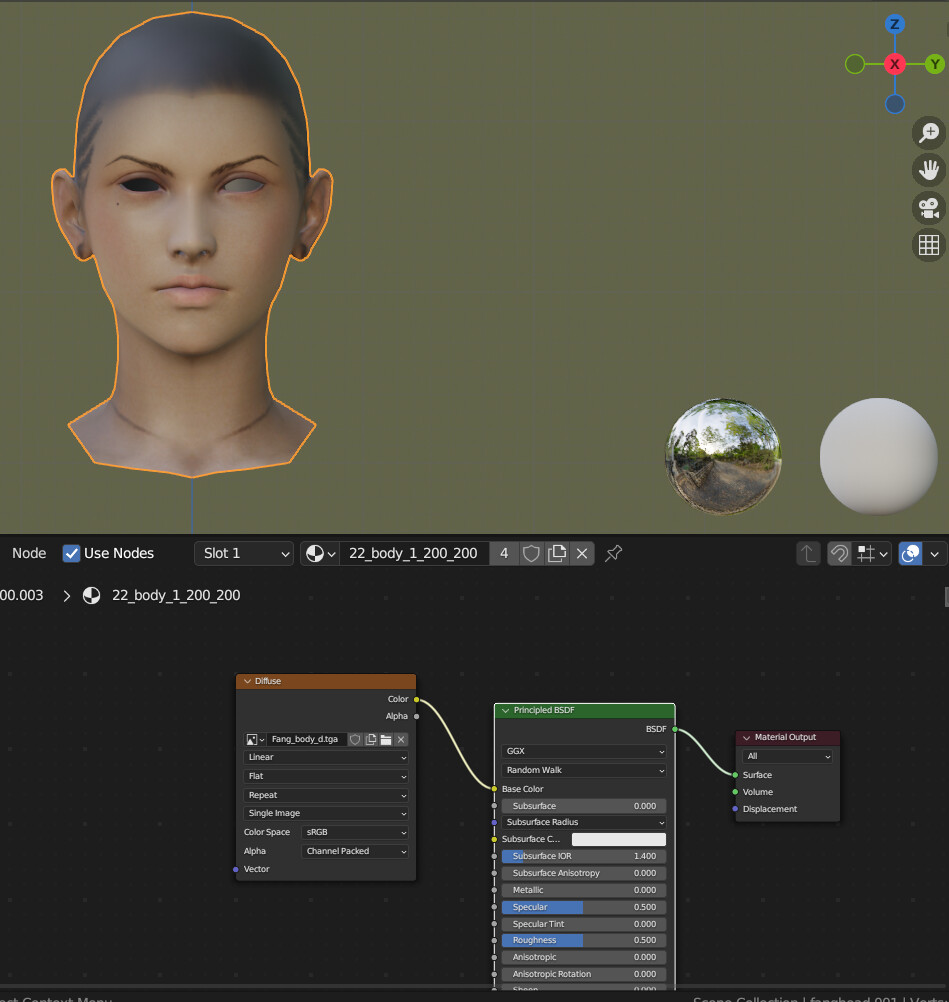Click the Specular Tint slider
The image size is (949, 1002).
pos(583,924)
